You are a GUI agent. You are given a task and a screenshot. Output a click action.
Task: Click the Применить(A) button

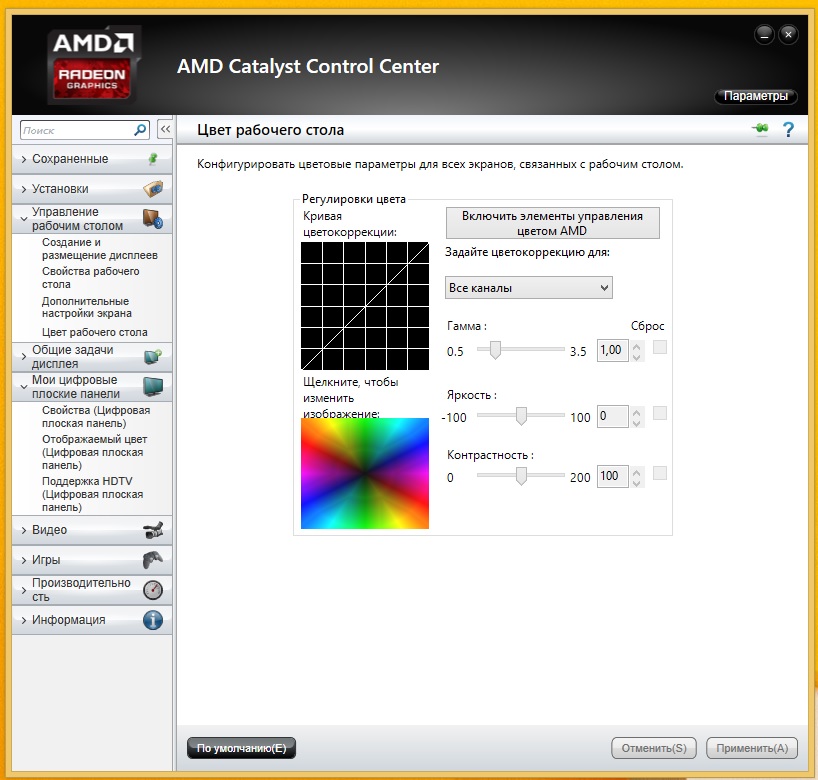(752, 748)
